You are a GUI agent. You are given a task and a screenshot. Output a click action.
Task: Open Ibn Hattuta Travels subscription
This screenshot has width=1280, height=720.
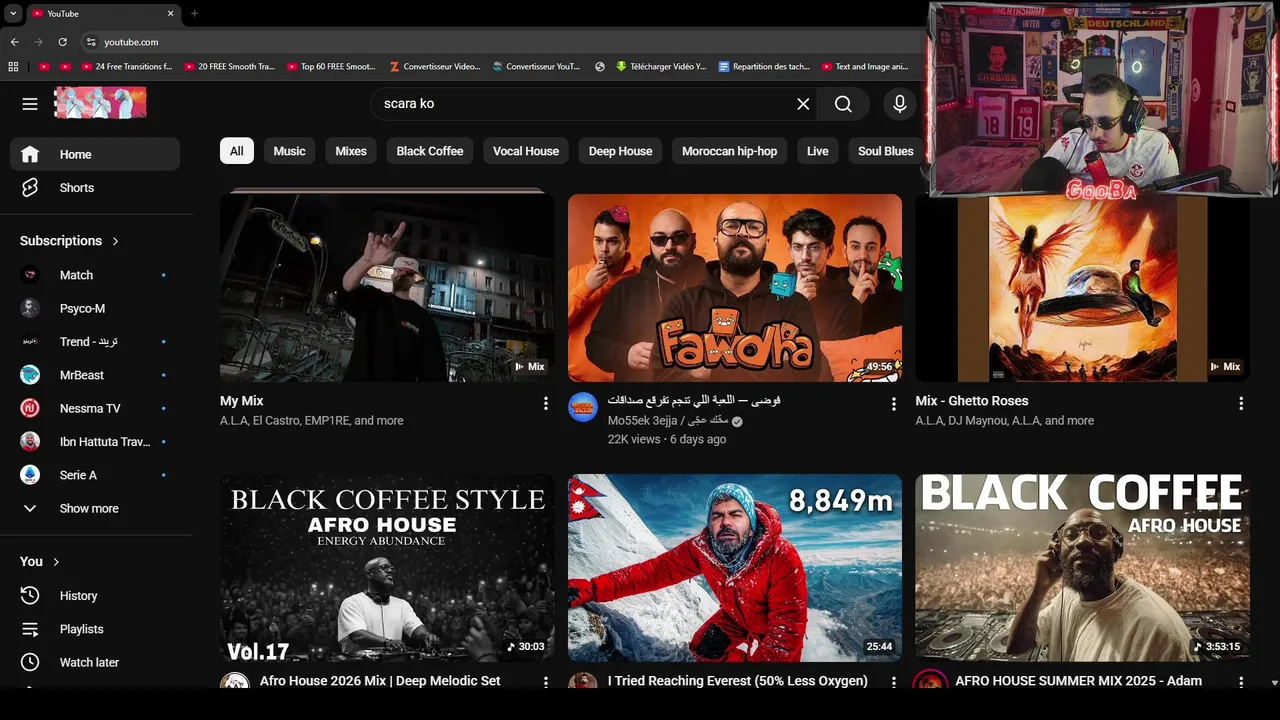coord(95,442)
